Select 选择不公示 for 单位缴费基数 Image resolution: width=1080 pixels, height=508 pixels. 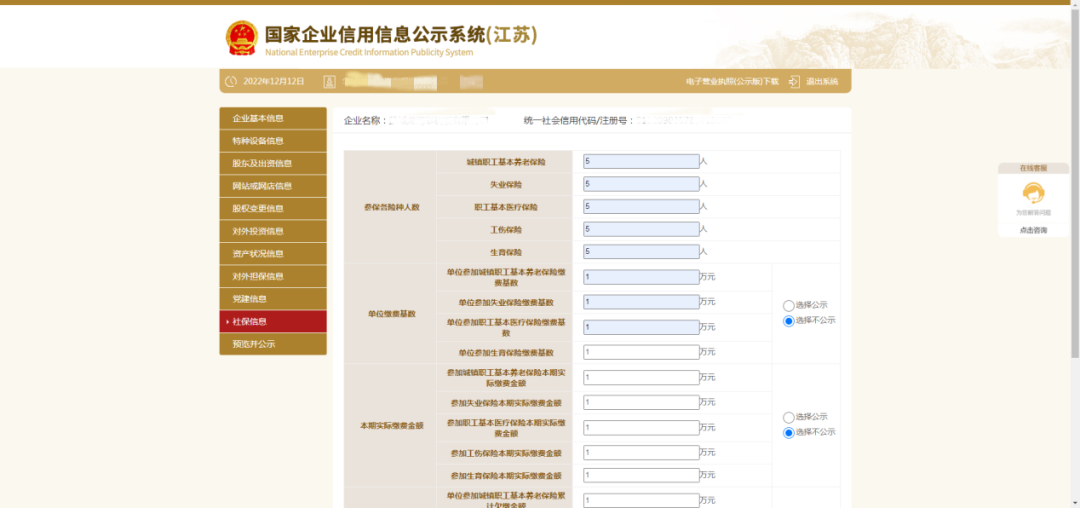pyautogui.click(x=789, y=321)
